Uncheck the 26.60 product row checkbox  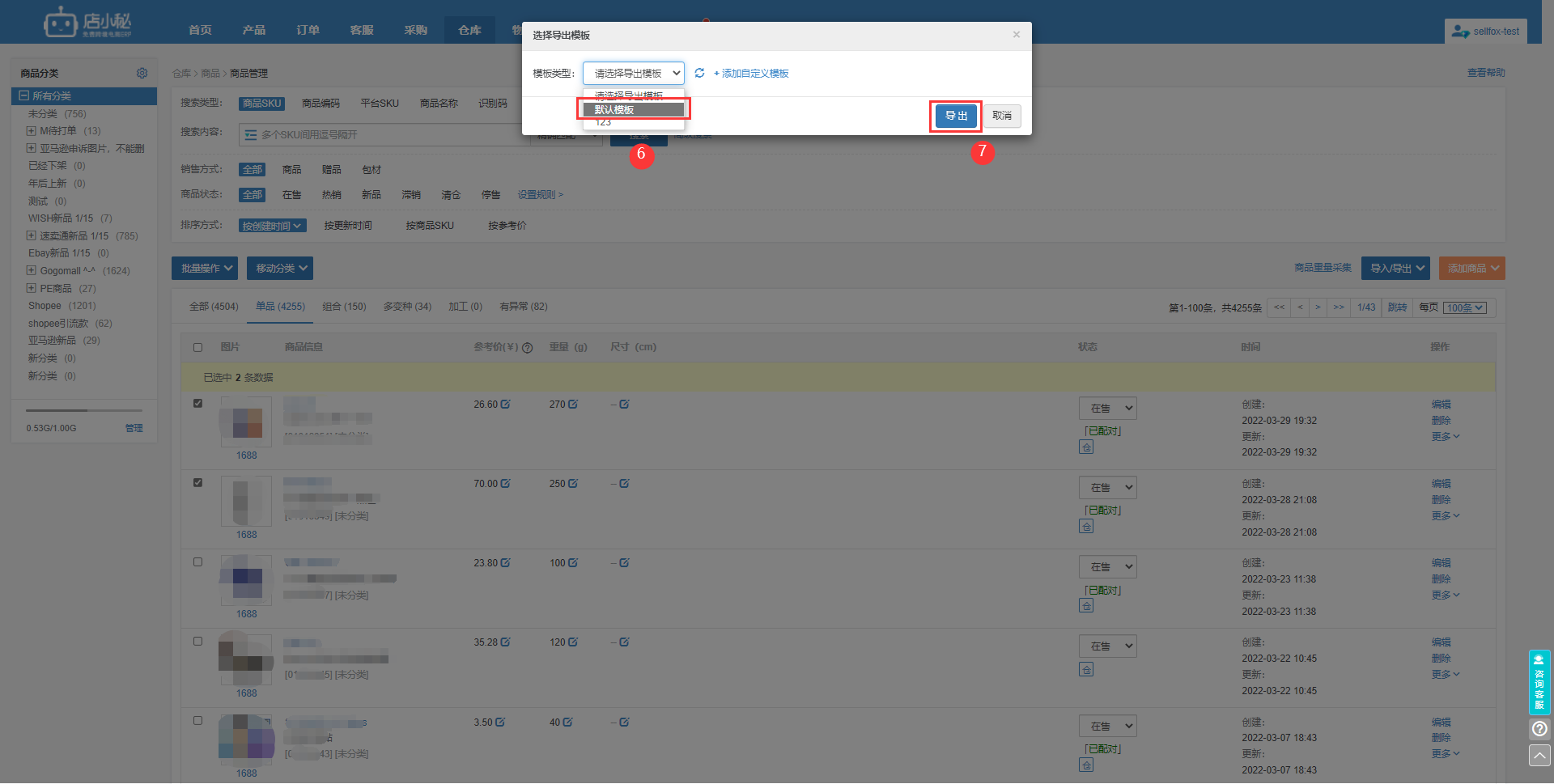tap(197, 403)
